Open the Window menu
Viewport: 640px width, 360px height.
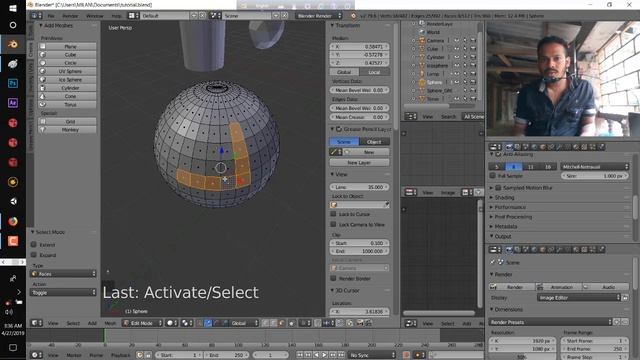pos(94,16)
